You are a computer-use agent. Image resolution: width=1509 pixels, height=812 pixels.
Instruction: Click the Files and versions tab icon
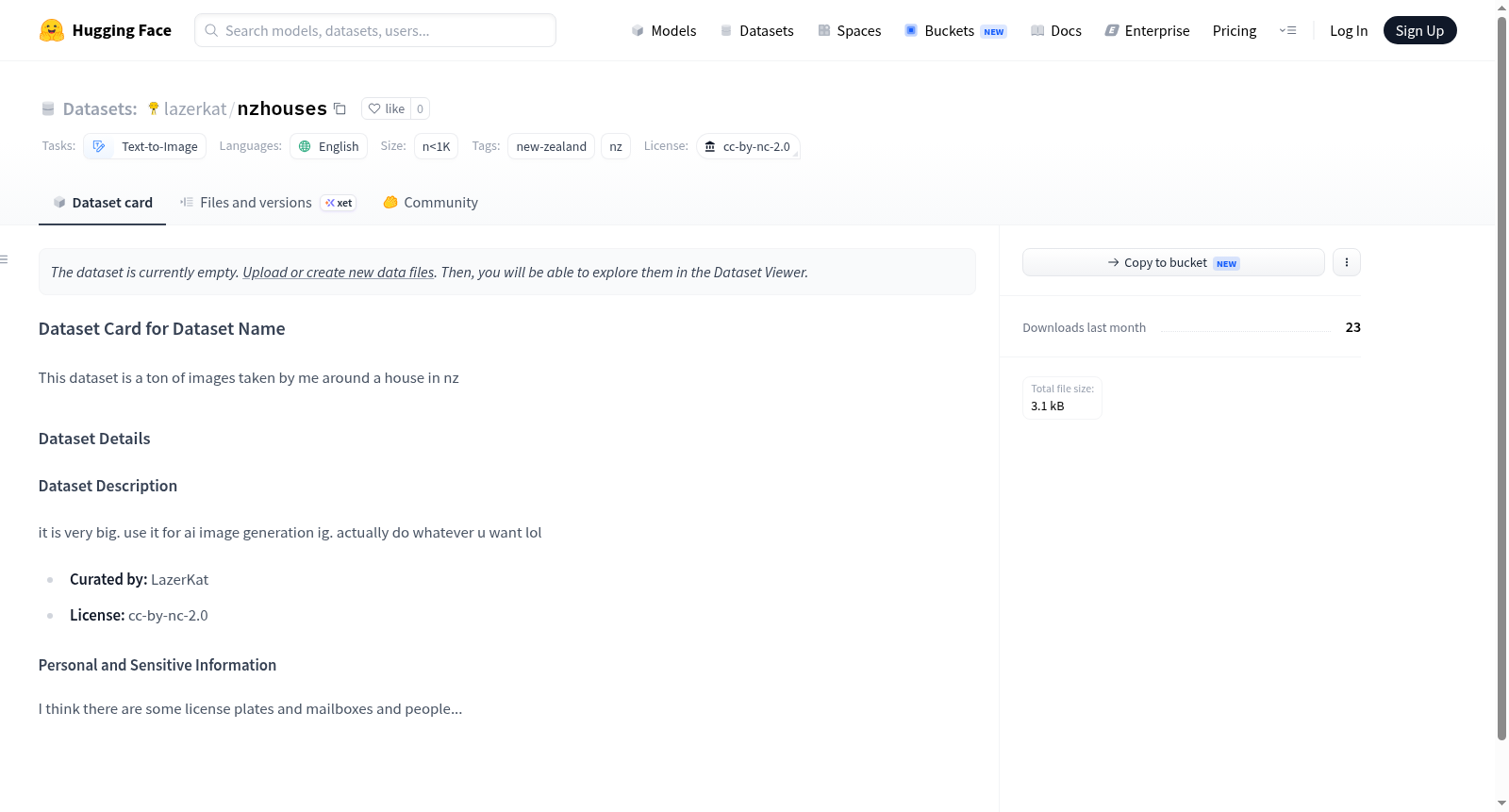pos(187,202)
